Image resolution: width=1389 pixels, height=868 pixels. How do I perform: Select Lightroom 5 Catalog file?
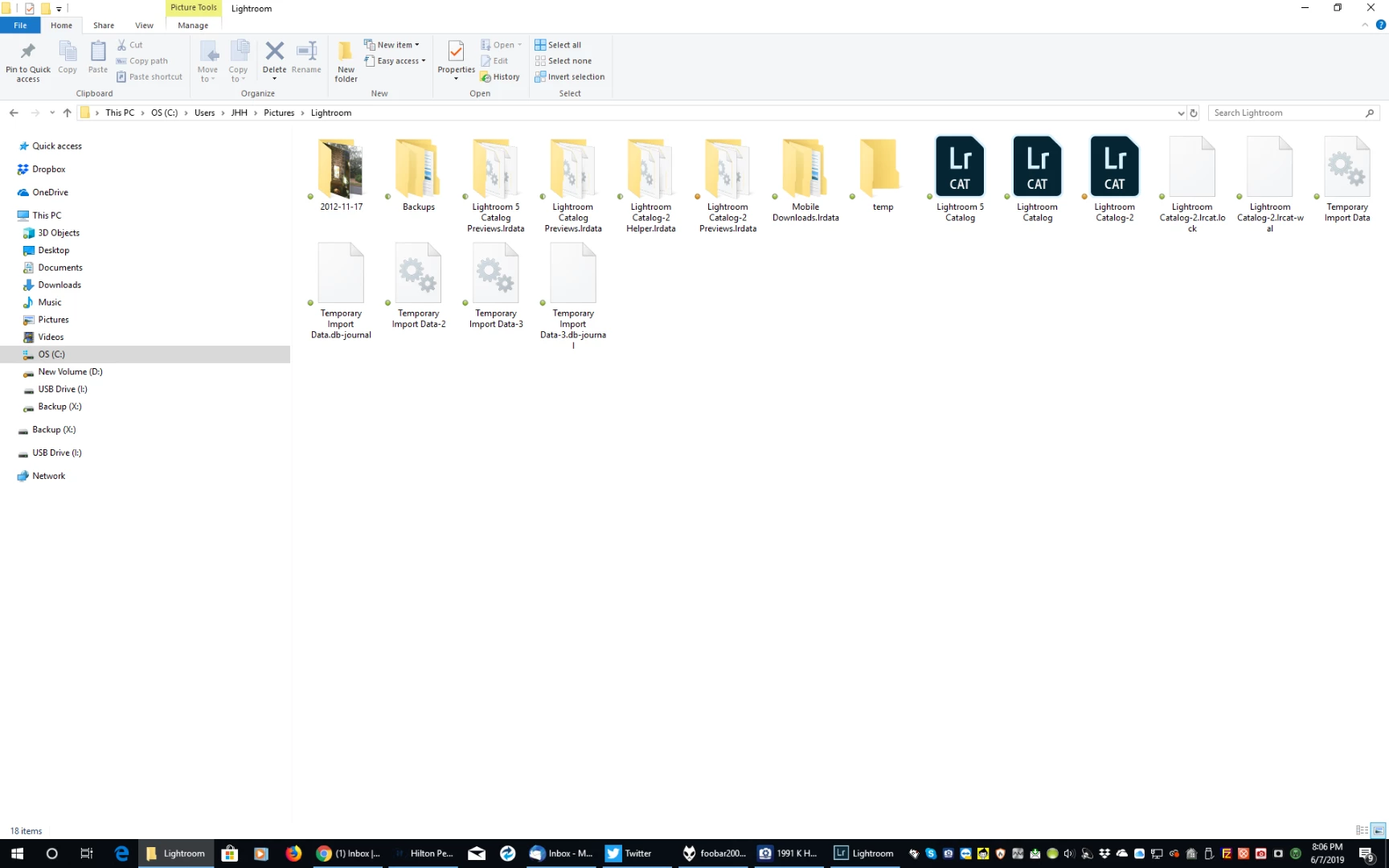[x=960, y=180]
